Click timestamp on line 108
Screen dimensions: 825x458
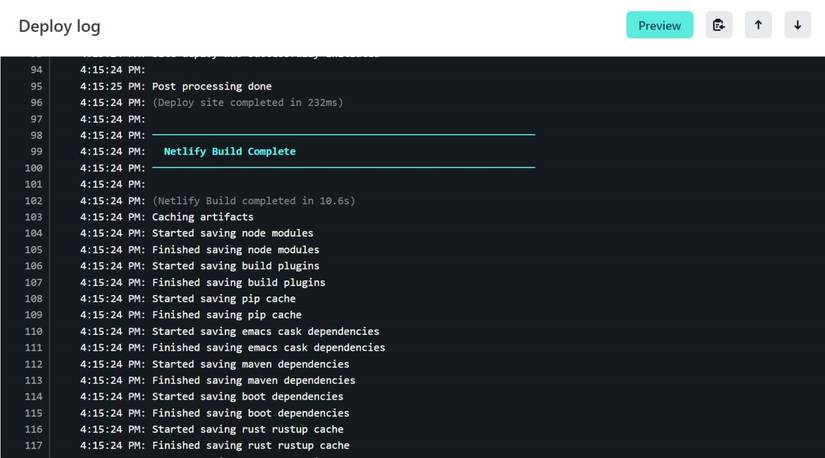(x=113, y=298)
